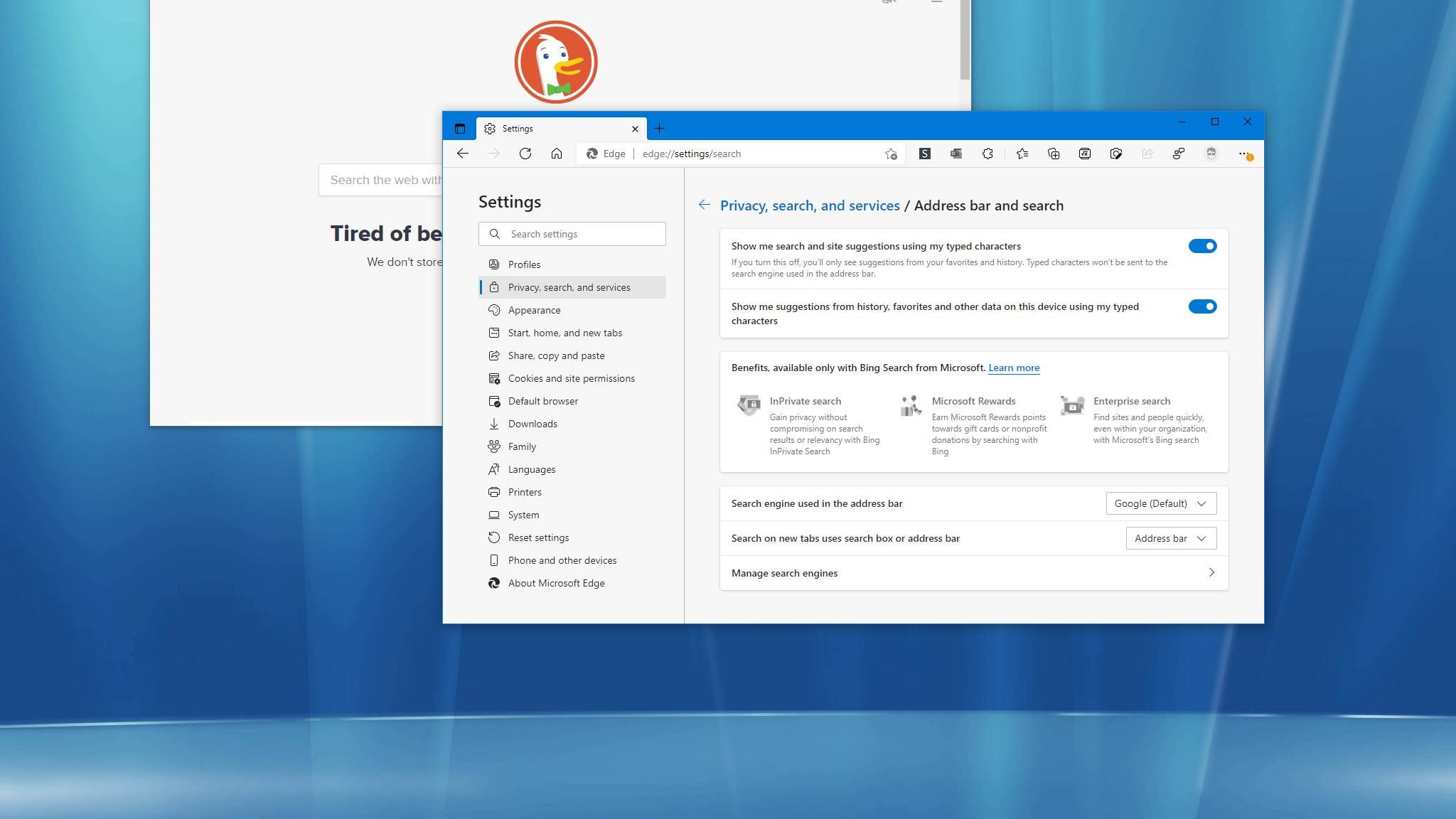Expand the Address bar dropdown

(x=1170, y=538)
